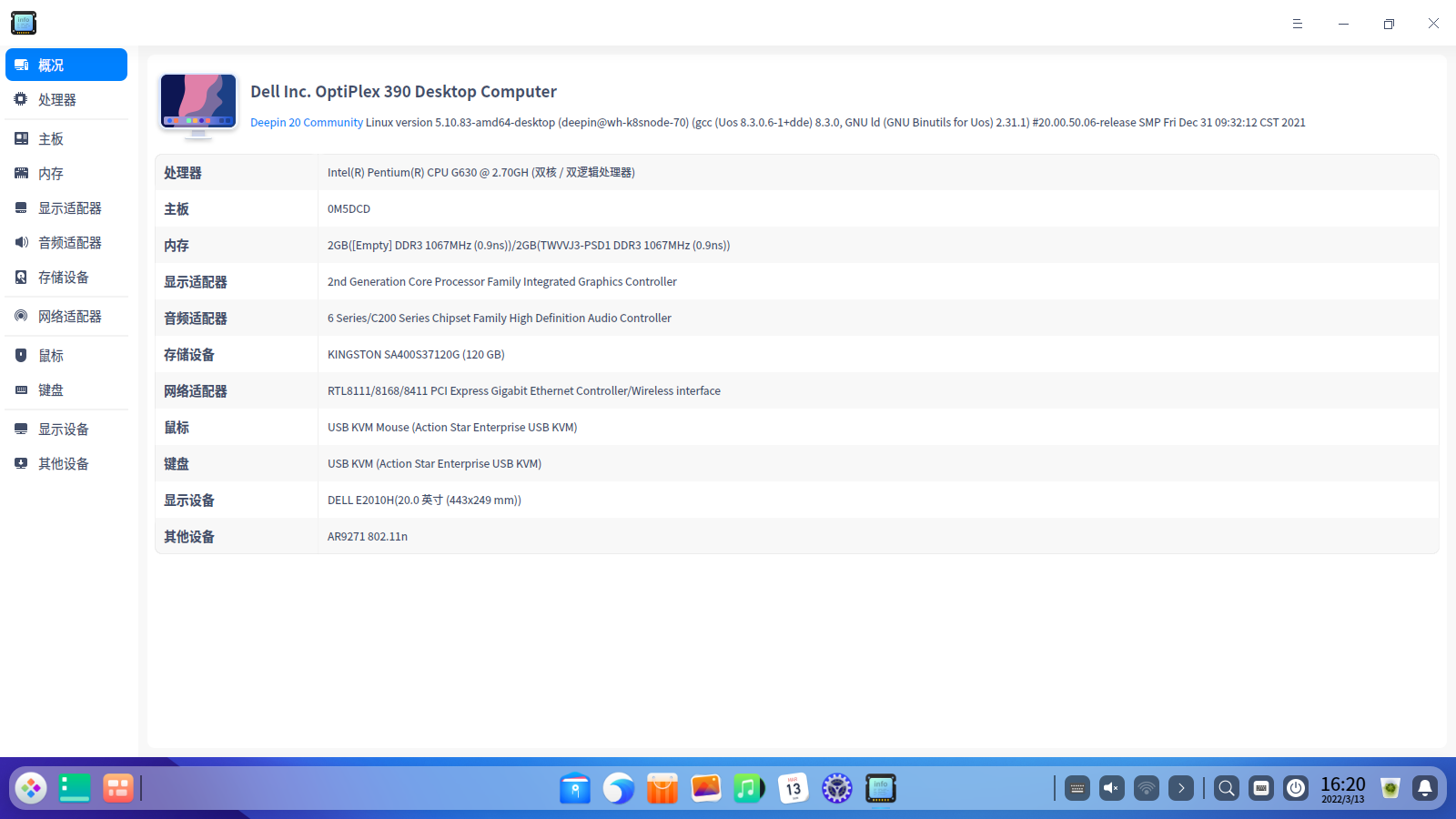
Task: Open the system settings gear in dock
Action: pos(837,788)
